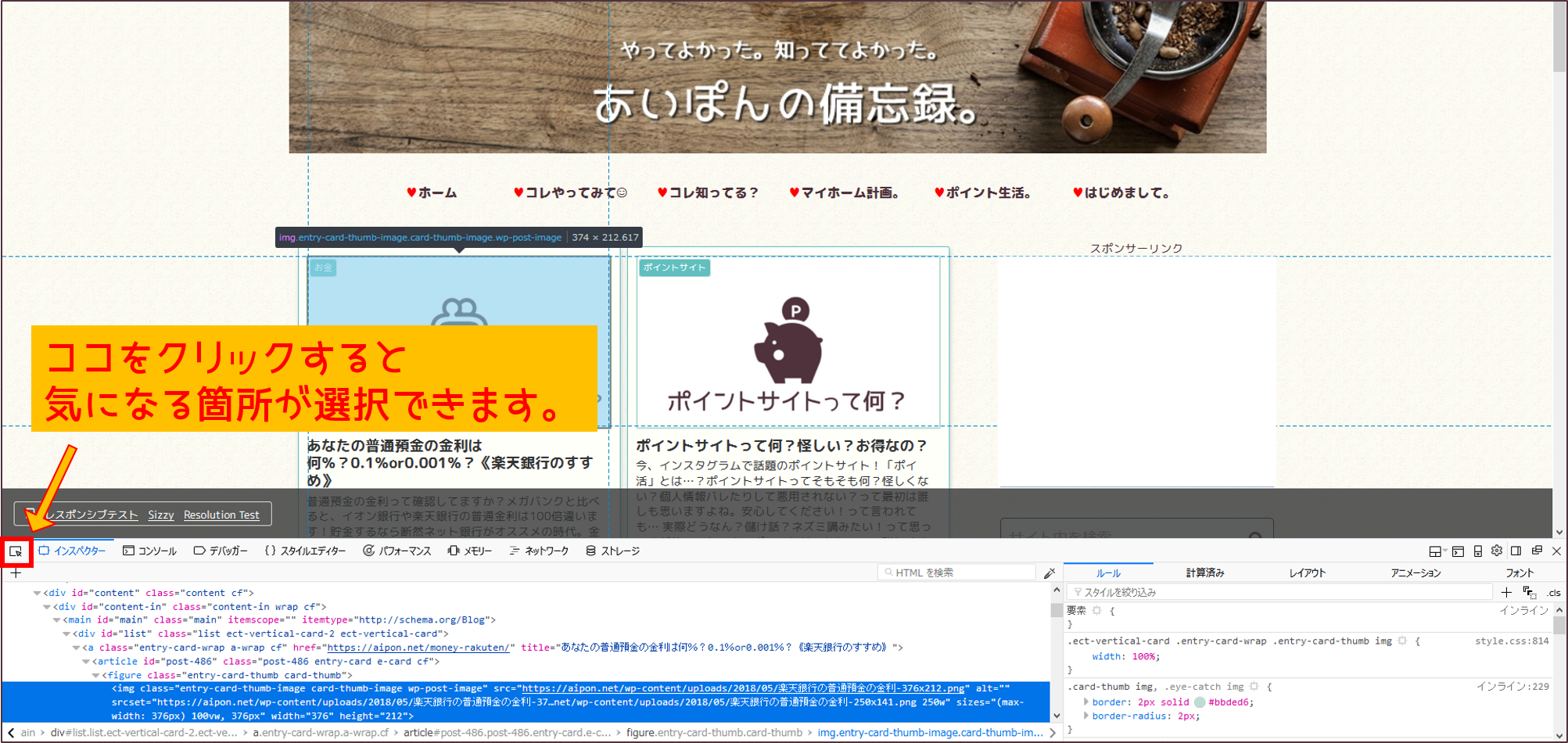
Task: Open the ポイント生活。 navigation link
Action: (x=983, y=192)
